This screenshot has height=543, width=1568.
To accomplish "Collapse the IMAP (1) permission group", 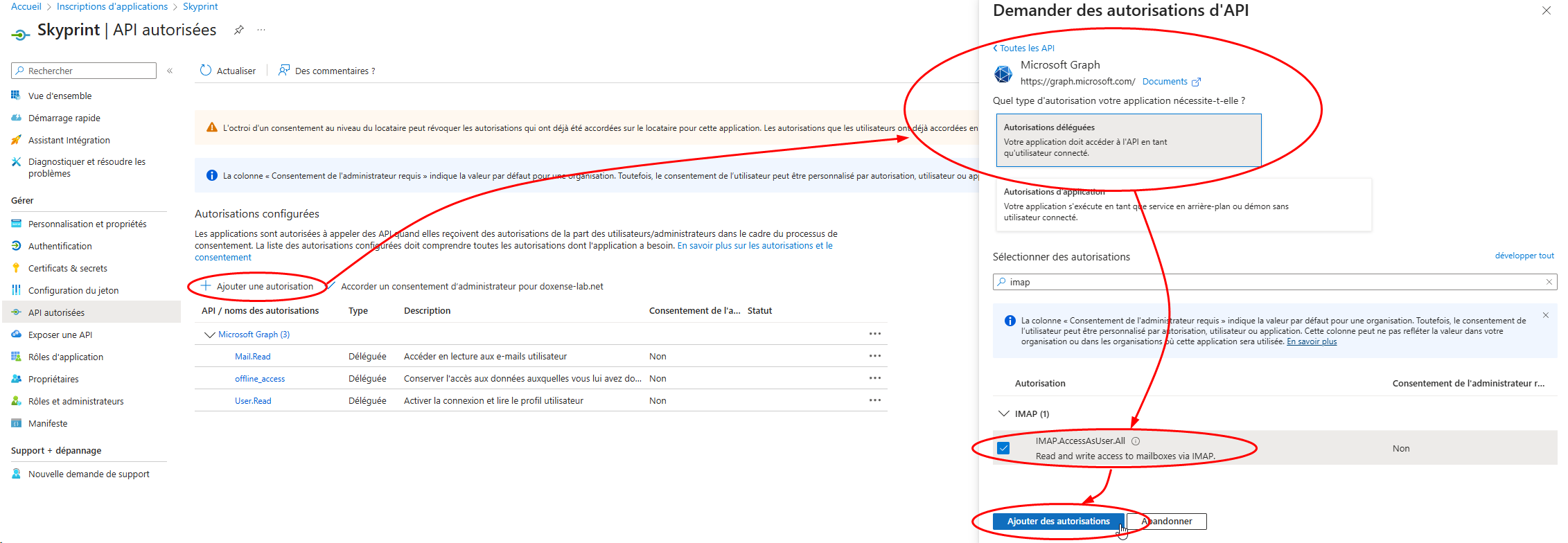I will point(1003,413).
